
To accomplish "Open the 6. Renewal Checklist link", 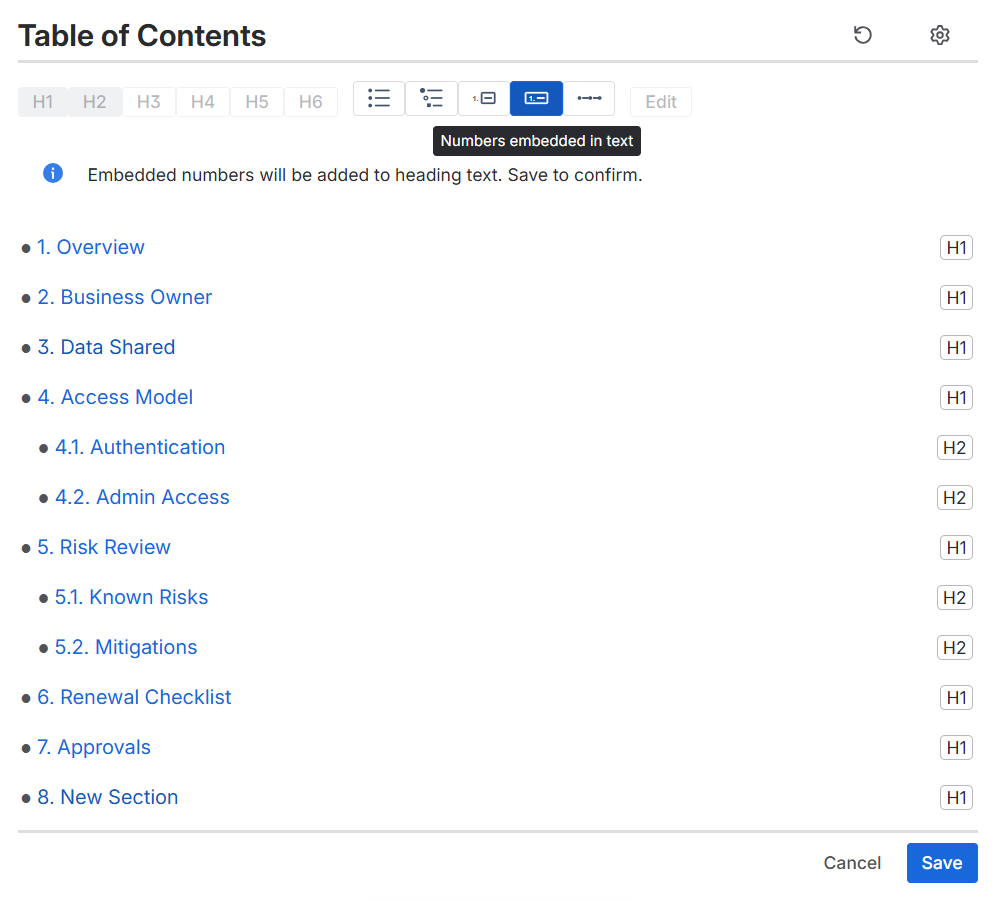I will (x=134, y=697).
